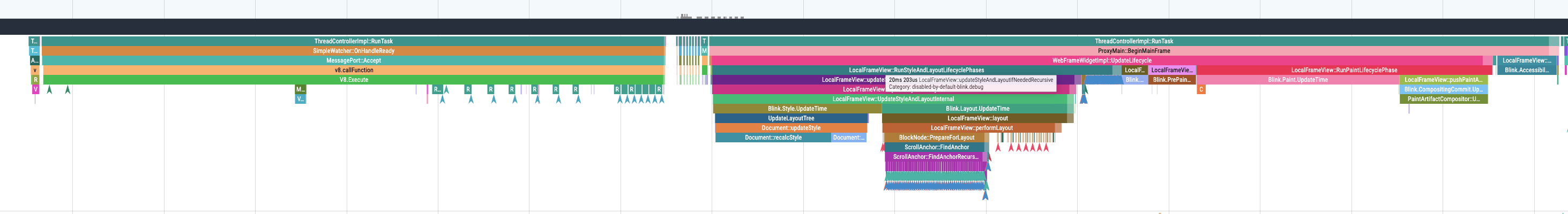The width and height of the screenshot is (1568, 214).
Task: Select Blink.CompositingCommit.Up... slice
Action: tap(1443, 89)
